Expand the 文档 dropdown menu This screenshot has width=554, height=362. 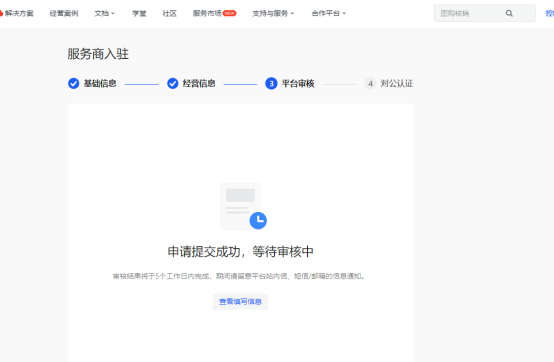coord(105,13)
